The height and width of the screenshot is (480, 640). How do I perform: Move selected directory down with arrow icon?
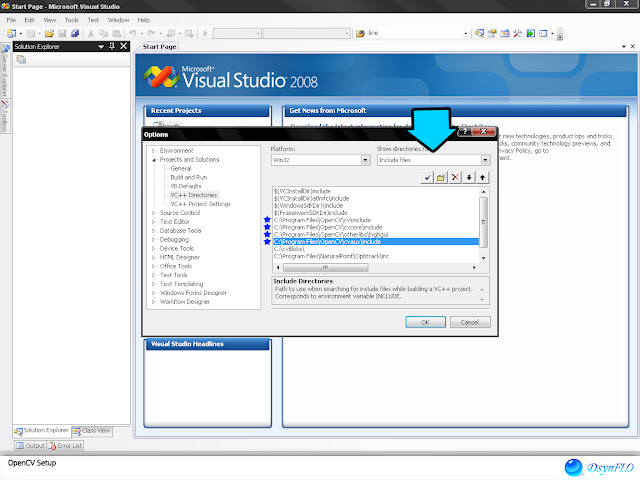click(469, 178)
